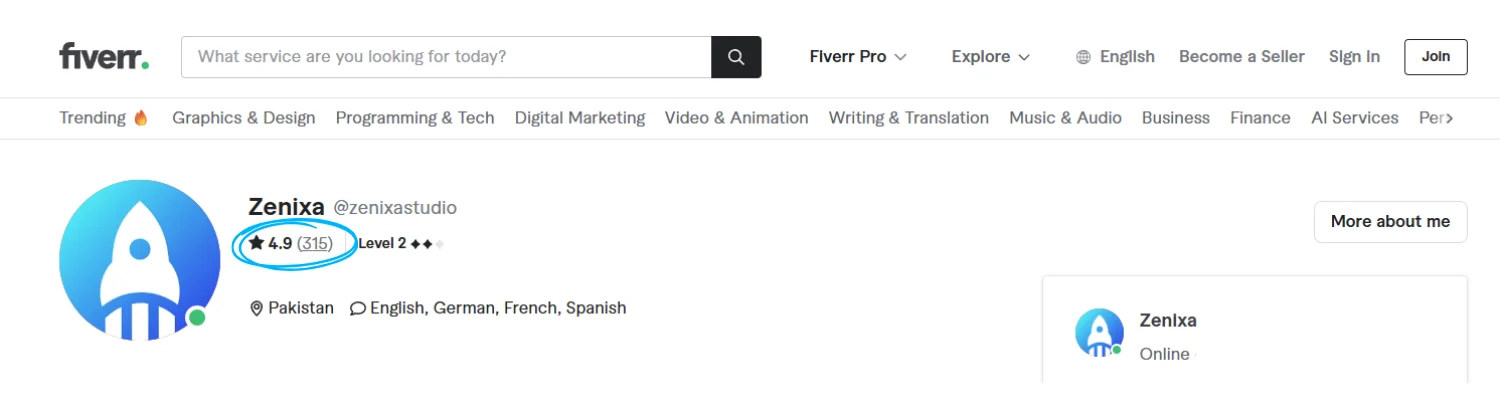Click the star rating icon
This screenshot has width=1500, height=400.
(257, 243)
